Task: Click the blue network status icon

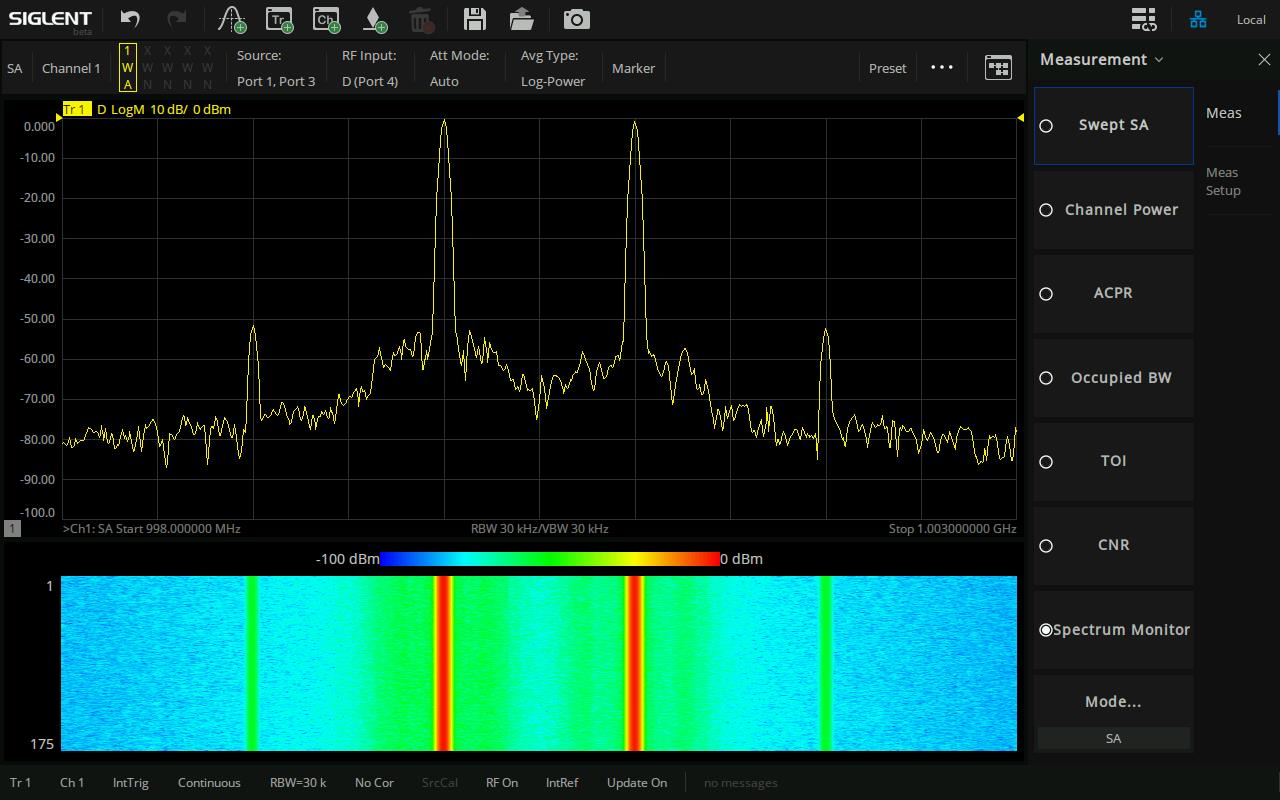Action: (x=1198, y=19)
